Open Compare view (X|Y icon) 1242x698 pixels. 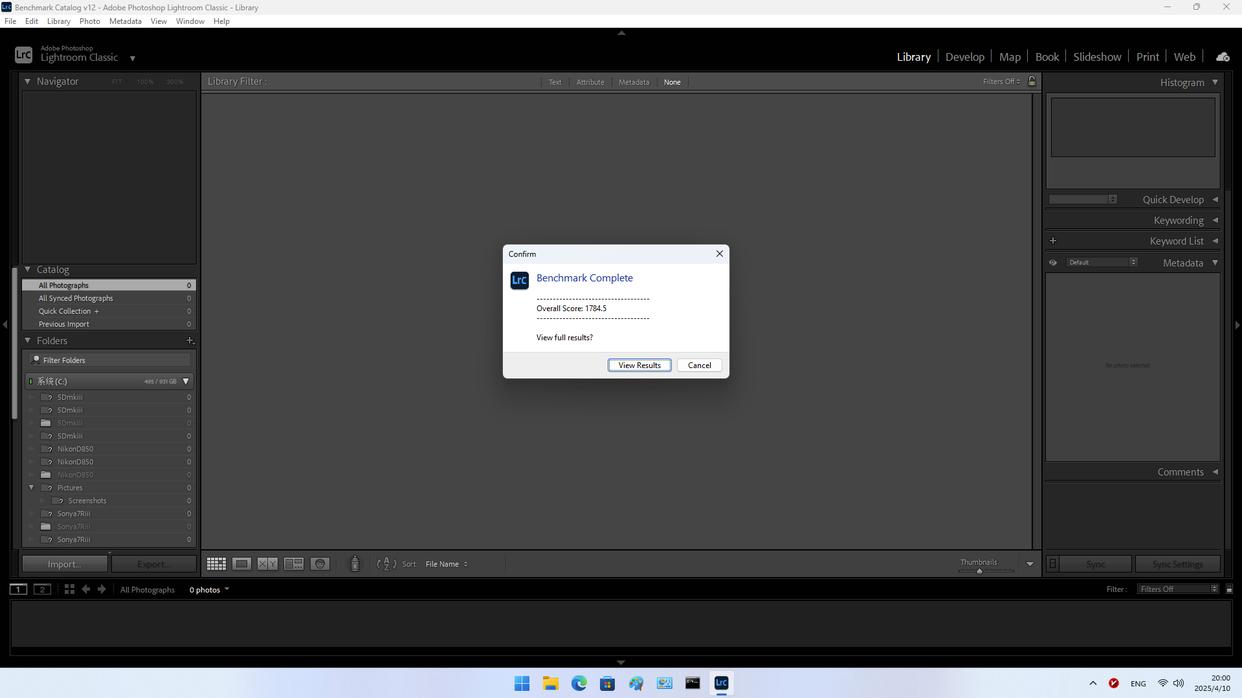[x=268, y=564]
